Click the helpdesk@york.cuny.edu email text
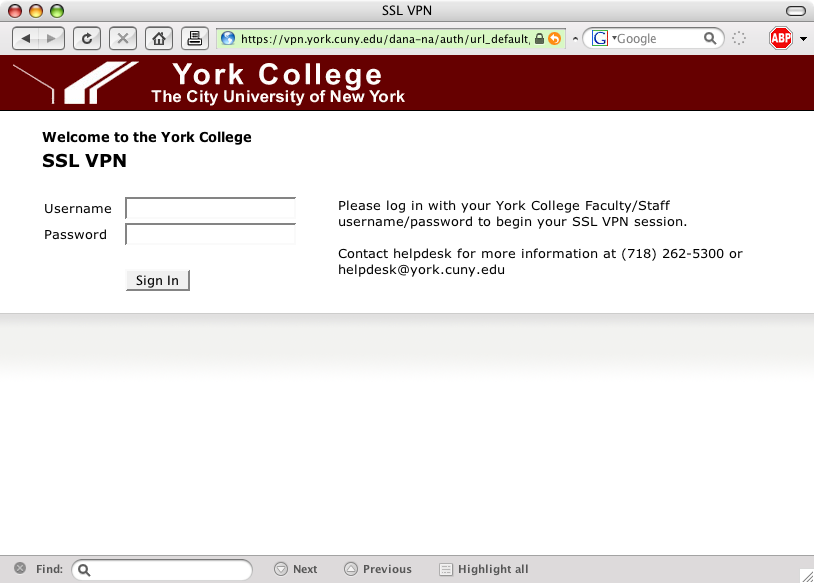The height and width of the screenshot is (583, 814). pos(421,269)
